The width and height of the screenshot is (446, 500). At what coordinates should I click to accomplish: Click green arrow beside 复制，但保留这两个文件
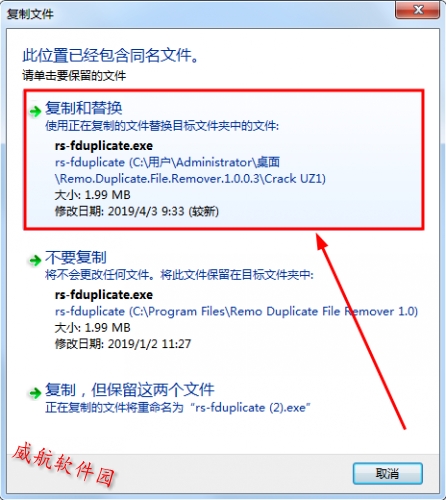click(x=35, y=393)
